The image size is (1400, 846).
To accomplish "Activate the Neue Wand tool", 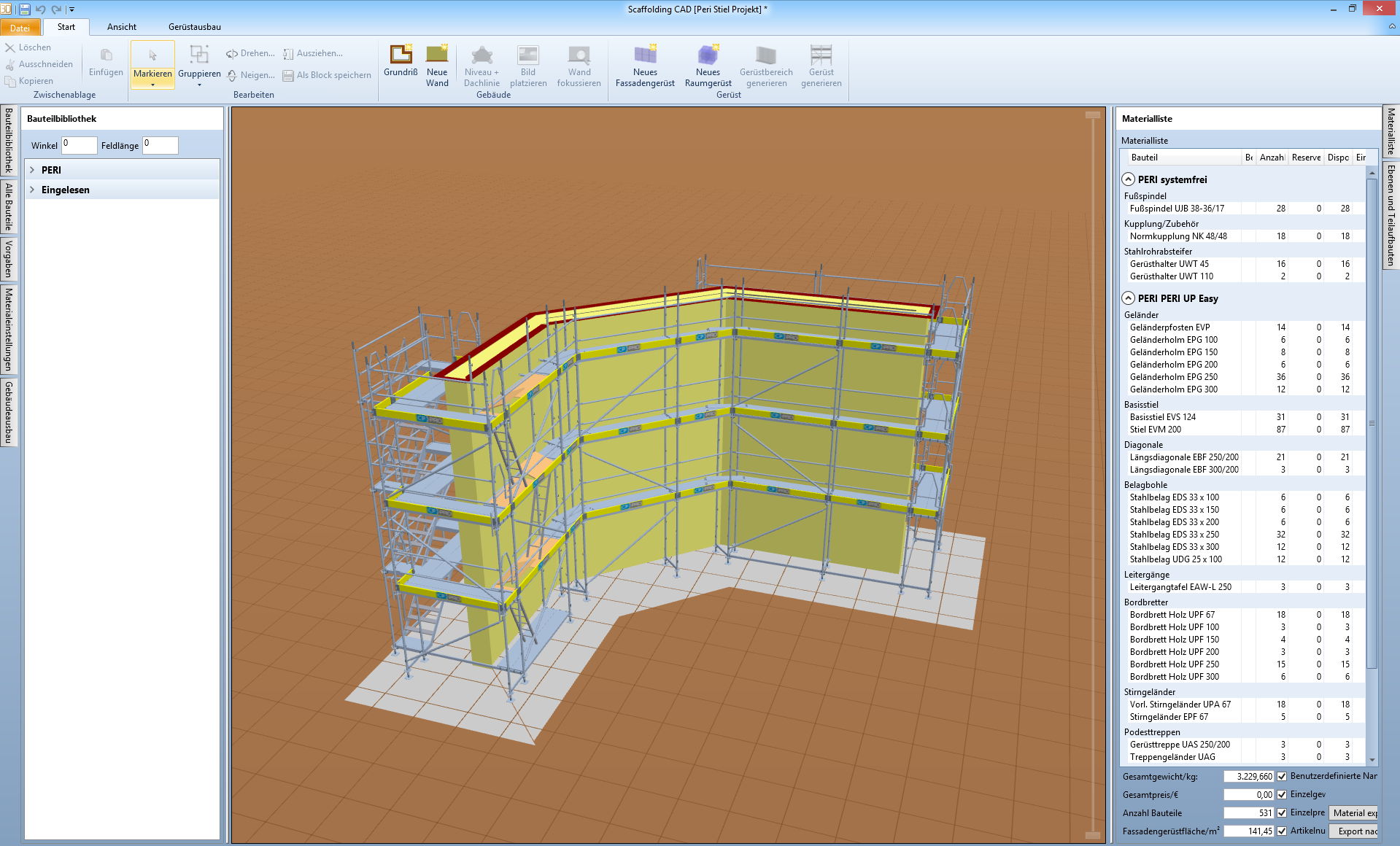I will [437, 64].
